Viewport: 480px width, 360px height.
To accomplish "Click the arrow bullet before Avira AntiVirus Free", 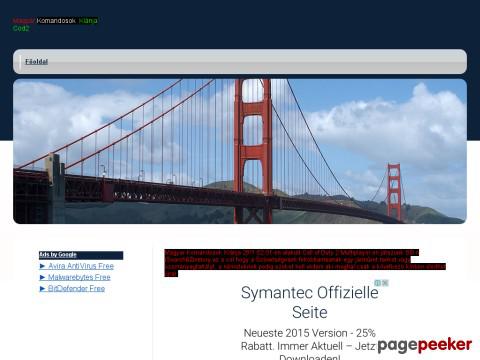I will 42,266.
